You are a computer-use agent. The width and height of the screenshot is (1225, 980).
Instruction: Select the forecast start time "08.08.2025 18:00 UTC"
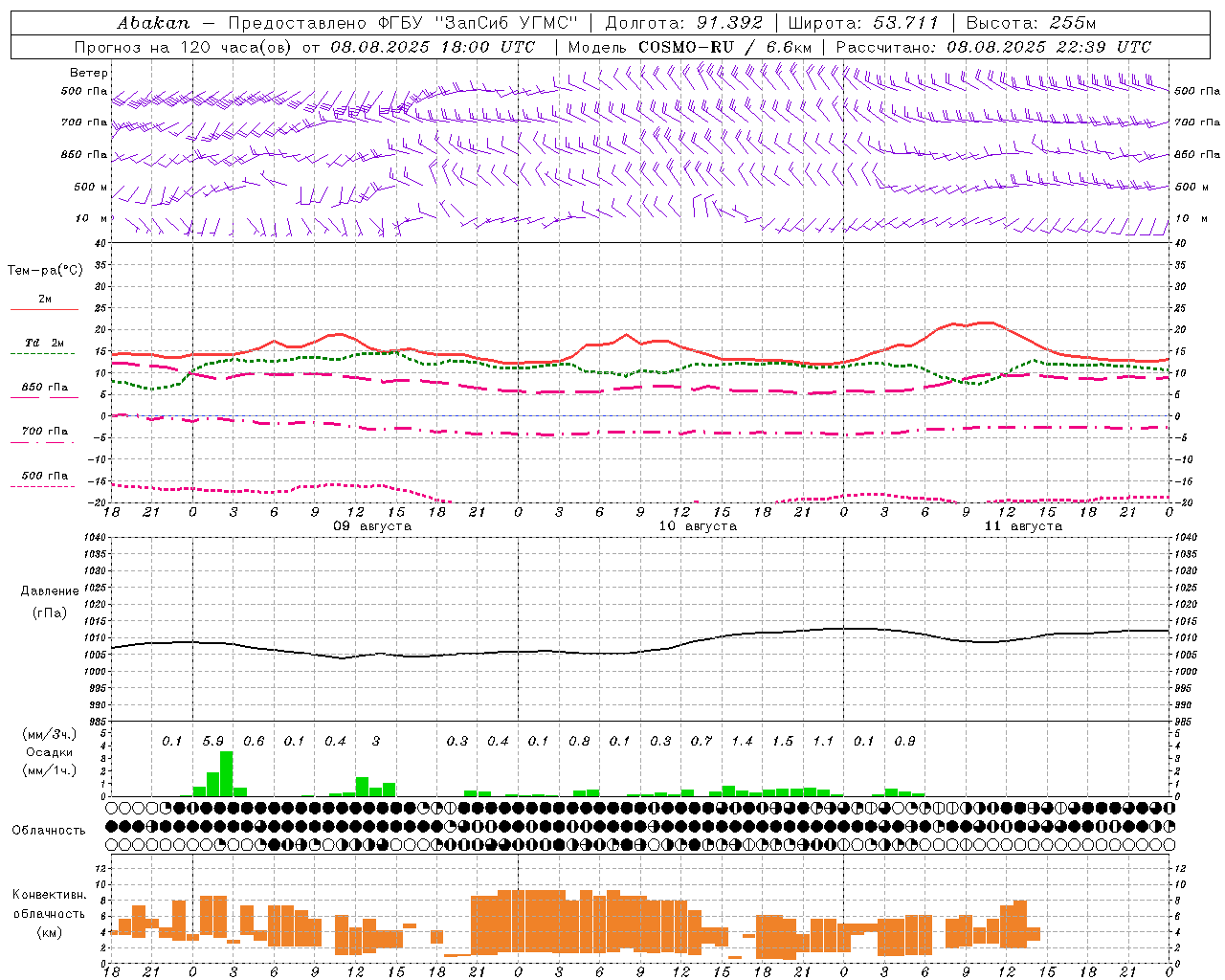[433, 47]
